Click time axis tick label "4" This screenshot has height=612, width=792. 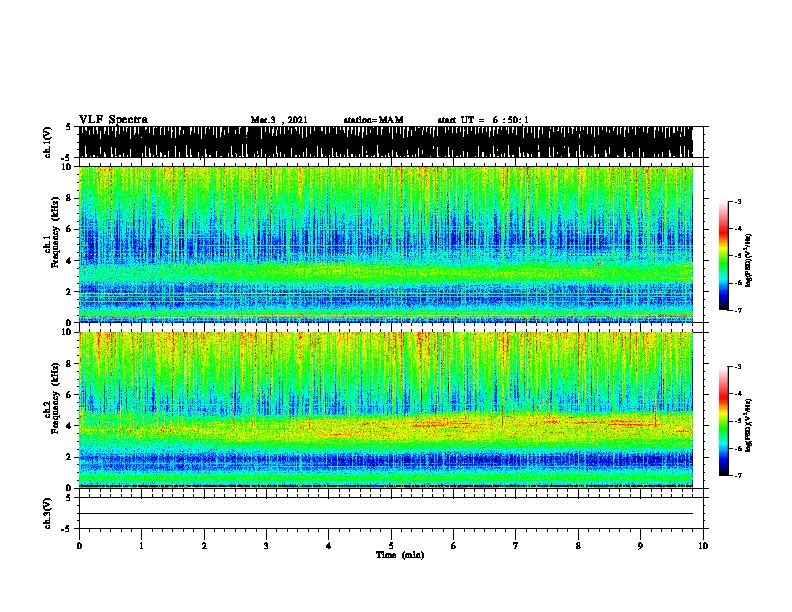(x=329, y=545)
